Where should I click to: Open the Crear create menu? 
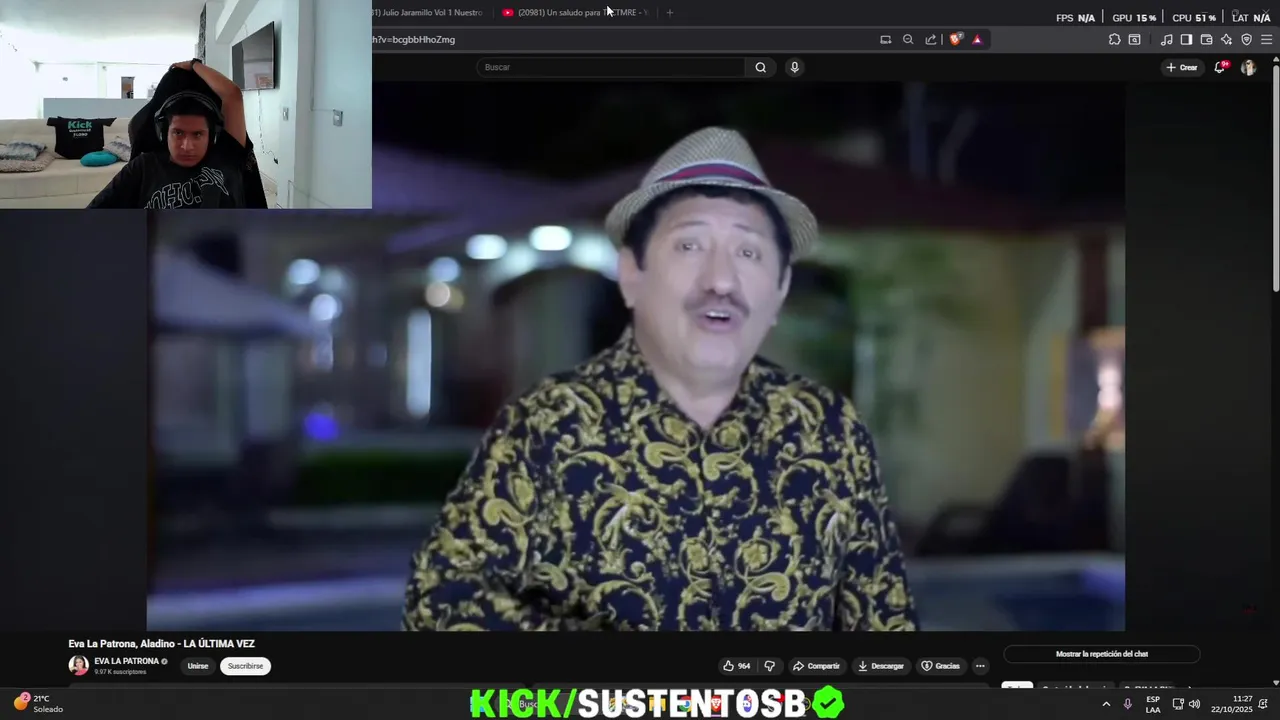click(x=1181, y=67)
